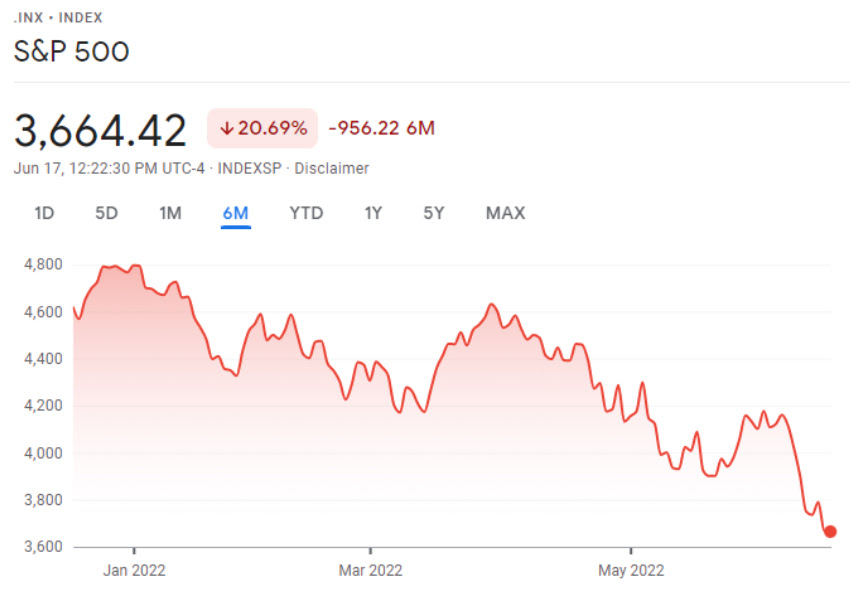
Task: Click the red end-of-line price dot
Action: [830, 531]
